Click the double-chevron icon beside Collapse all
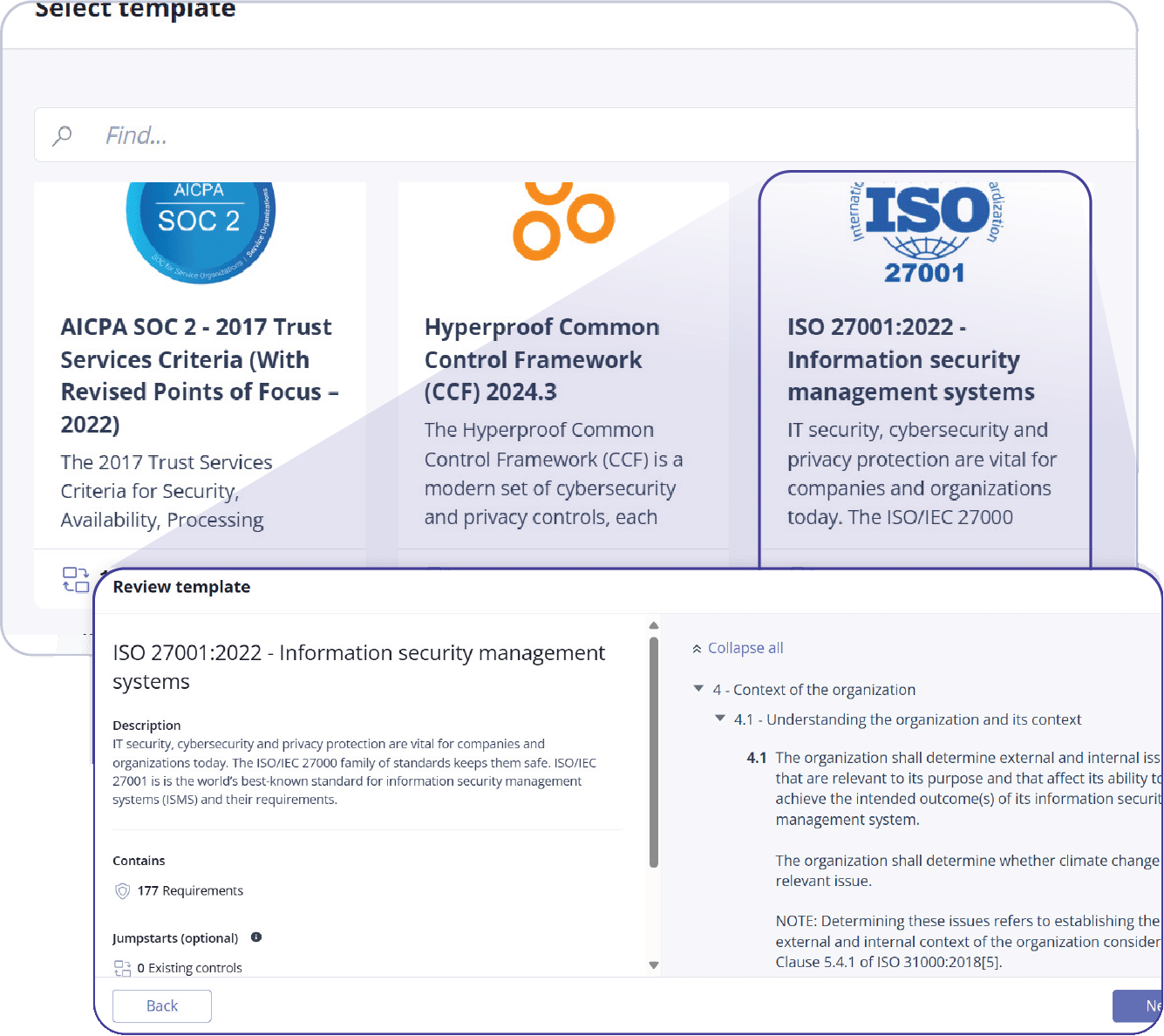 [x=697, y=649]
